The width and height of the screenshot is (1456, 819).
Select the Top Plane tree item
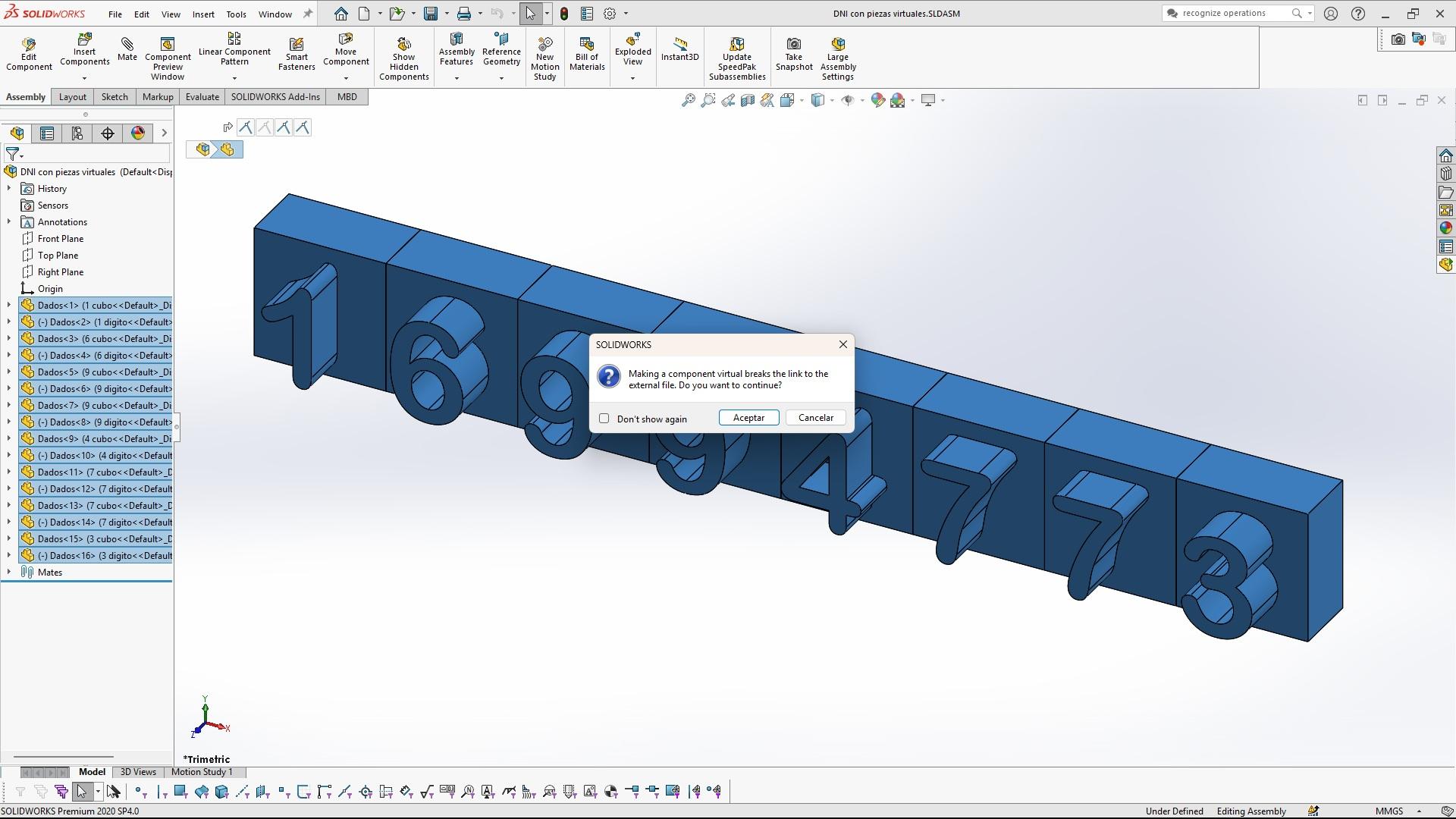click(58, 255)
